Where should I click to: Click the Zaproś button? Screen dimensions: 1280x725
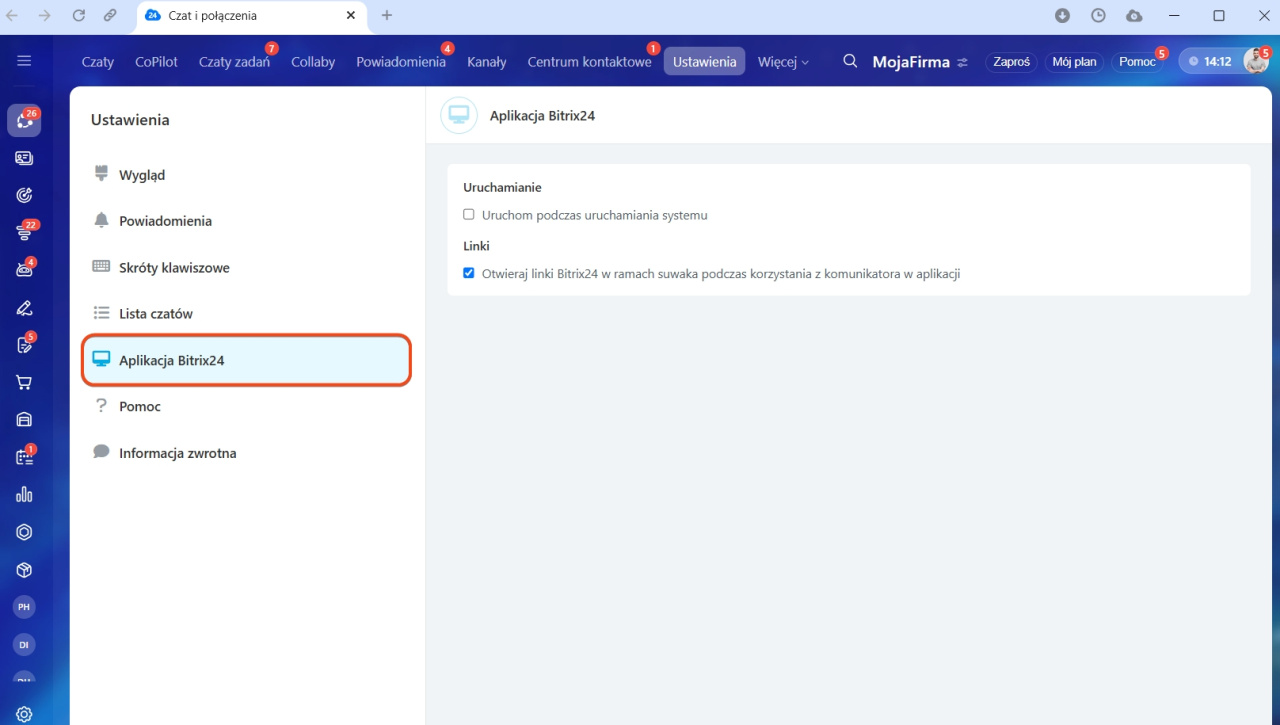(1011, 61)
